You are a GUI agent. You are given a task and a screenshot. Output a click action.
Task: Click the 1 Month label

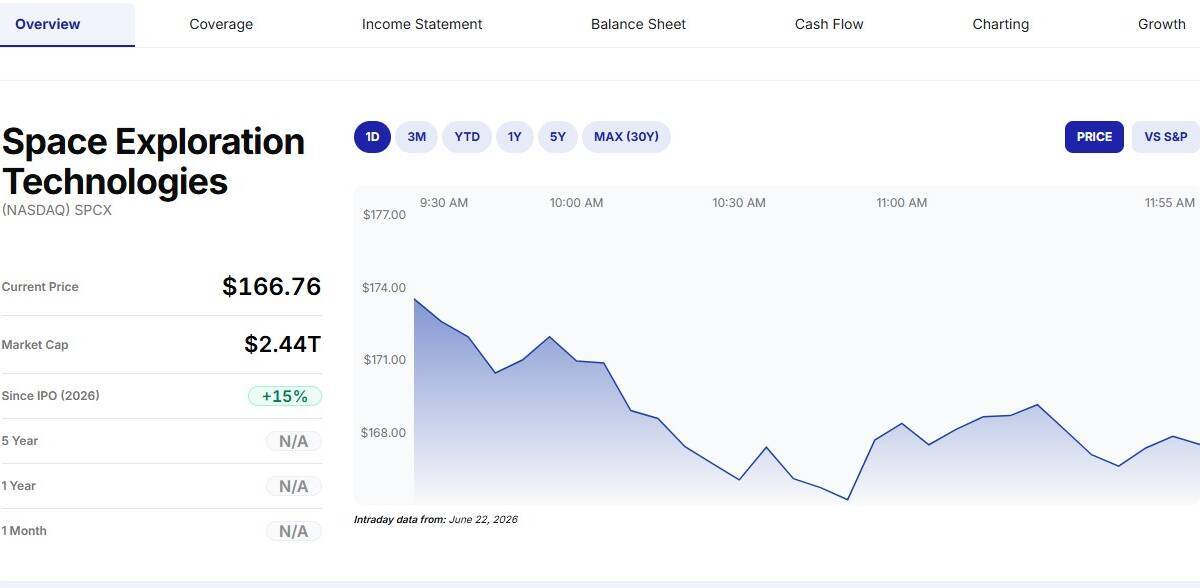(x=24, y=531)
